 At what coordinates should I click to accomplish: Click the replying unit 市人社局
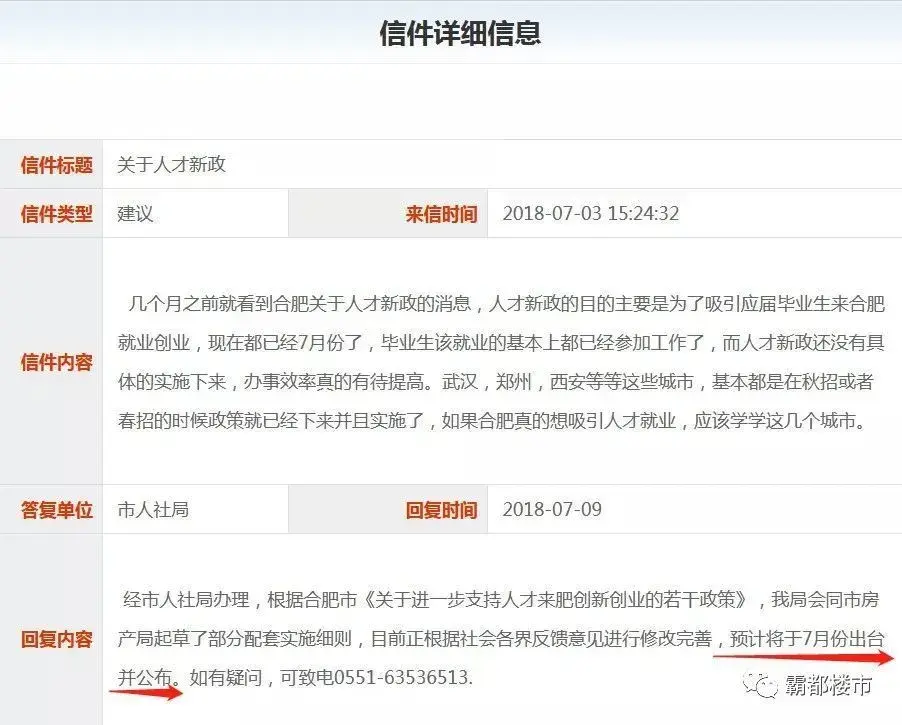(x=153, y=509)
